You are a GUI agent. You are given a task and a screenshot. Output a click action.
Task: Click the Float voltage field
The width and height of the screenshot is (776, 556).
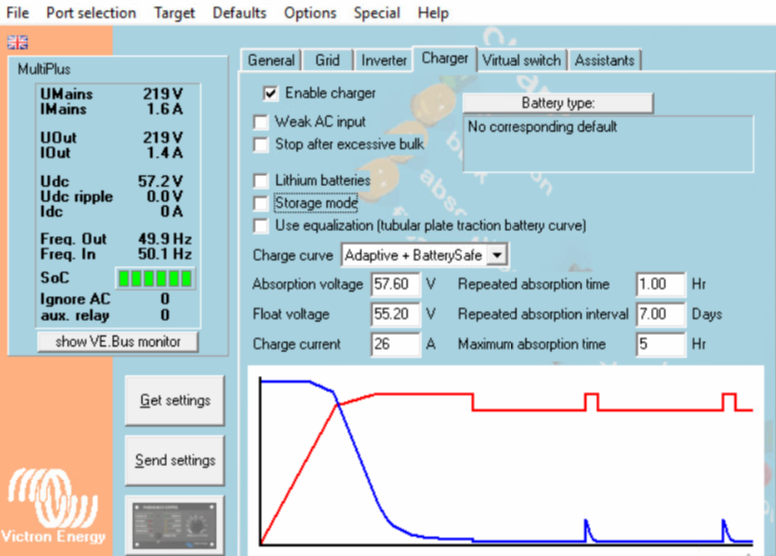pos(395,314)
